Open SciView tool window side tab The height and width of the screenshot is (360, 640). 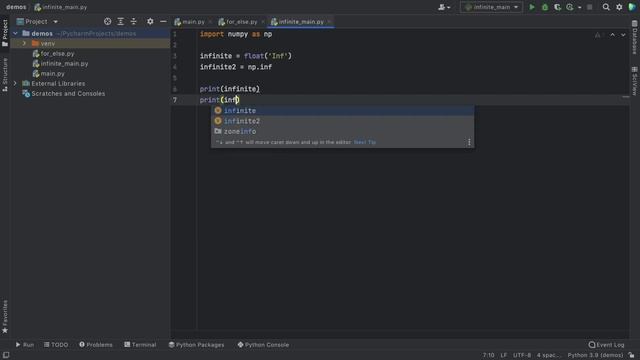(635, 81)
